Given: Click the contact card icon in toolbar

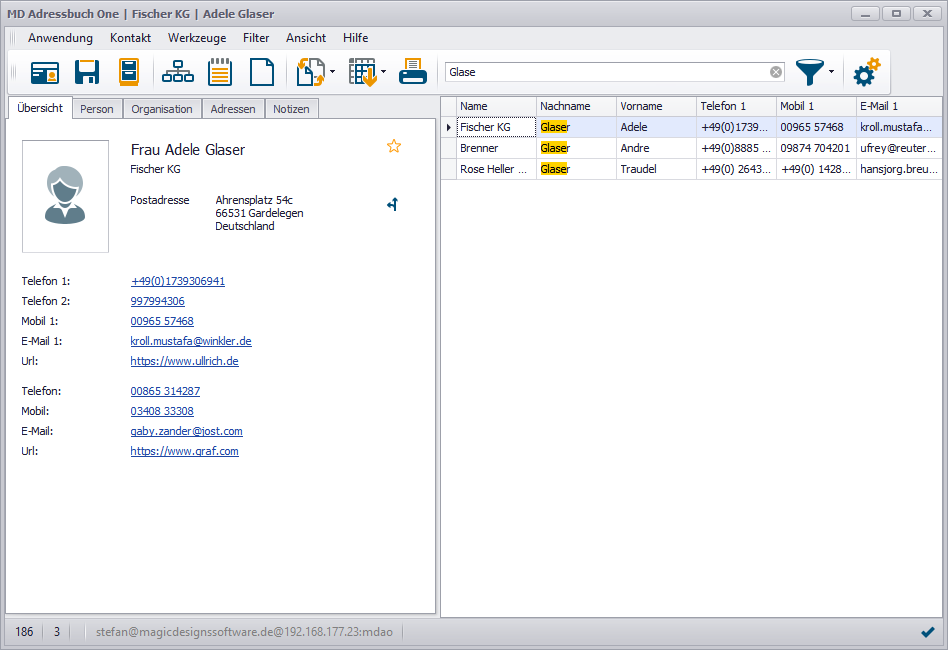Looking at the screenshot, I should pos(44,73).
